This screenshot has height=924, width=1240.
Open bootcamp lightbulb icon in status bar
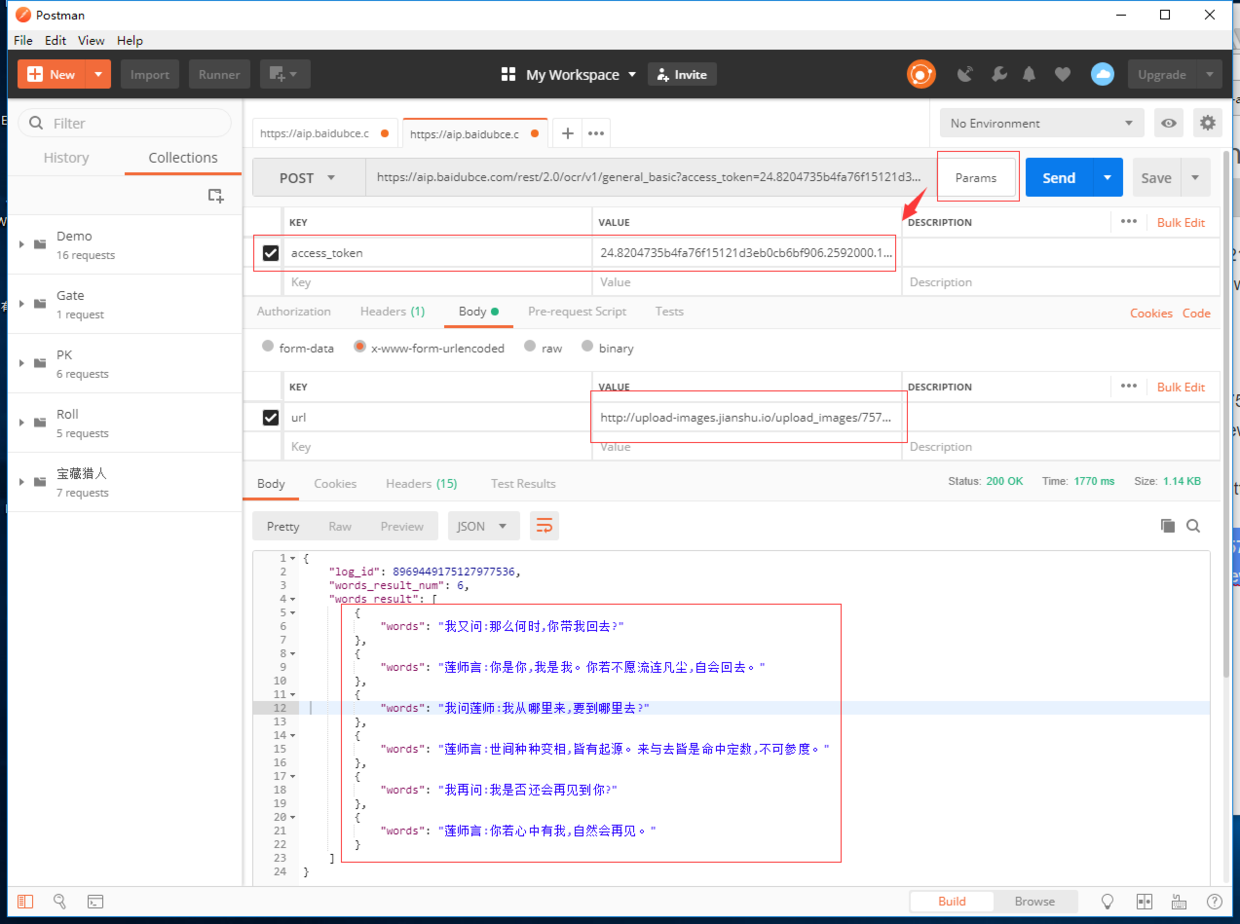click(1108, 901)
